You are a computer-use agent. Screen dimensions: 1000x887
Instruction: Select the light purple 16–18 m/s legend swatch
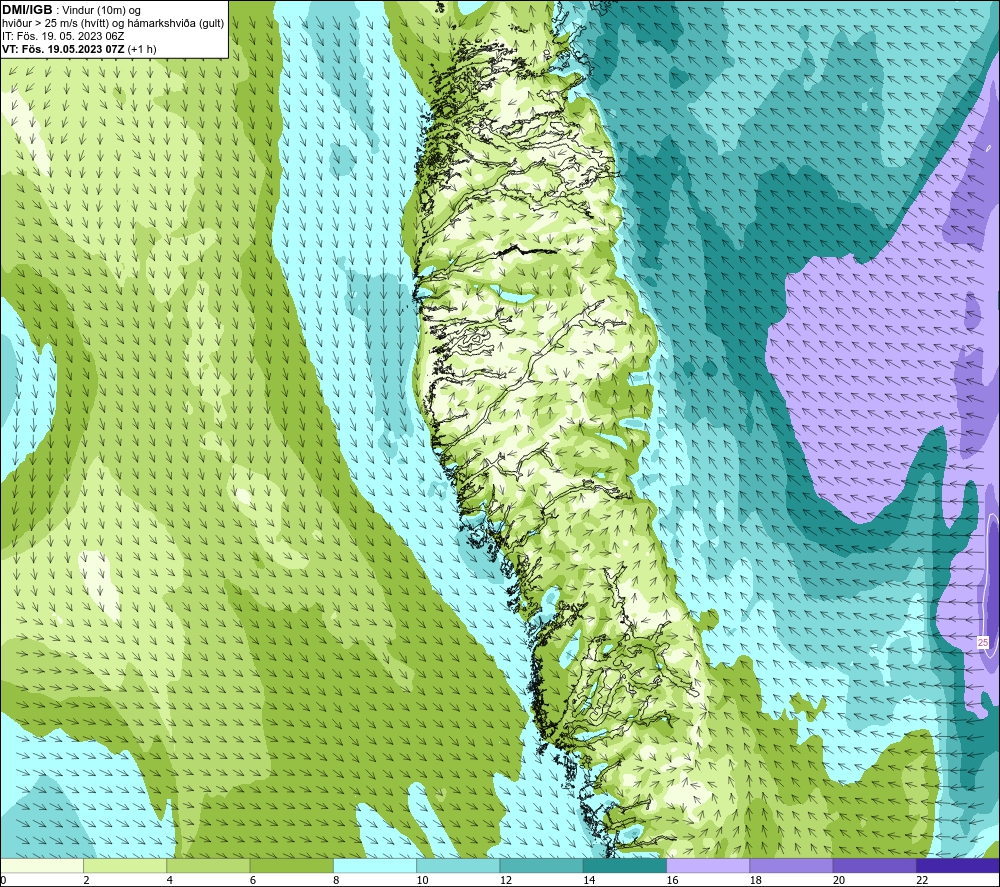(x=708, y=865)
